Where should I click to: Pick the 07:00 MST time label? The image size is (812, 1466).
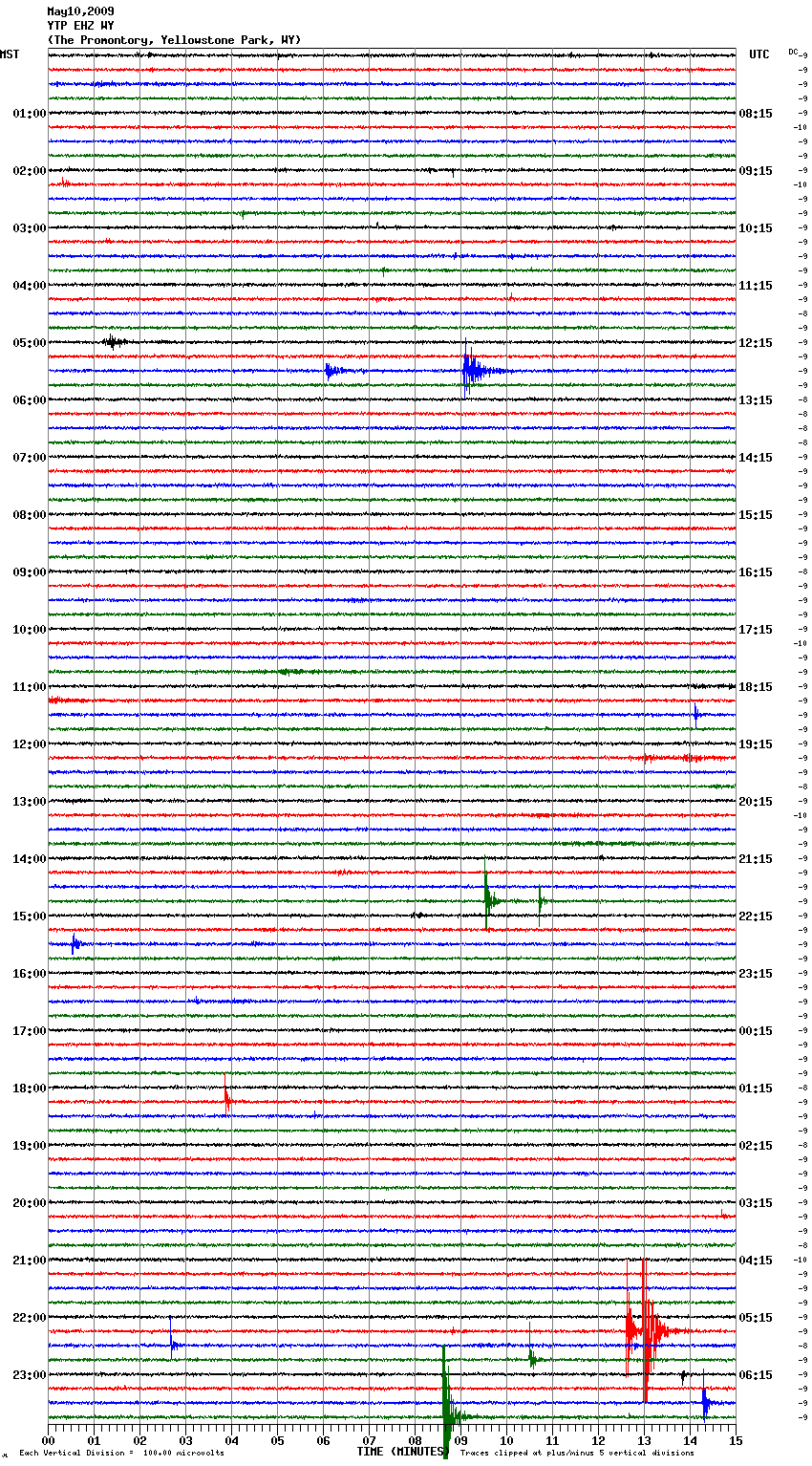[30, 458]
